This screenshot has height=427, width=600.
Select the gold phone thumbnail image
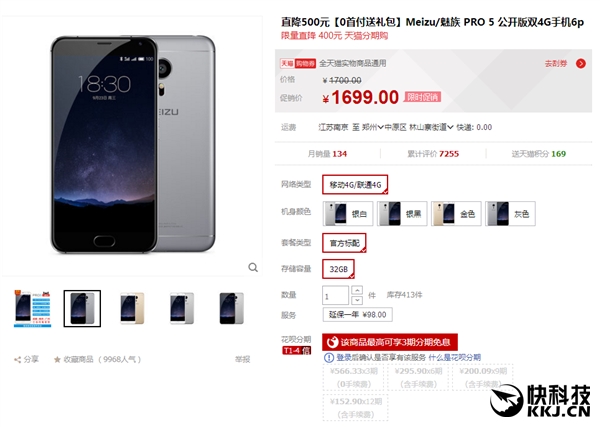(132, 308)
